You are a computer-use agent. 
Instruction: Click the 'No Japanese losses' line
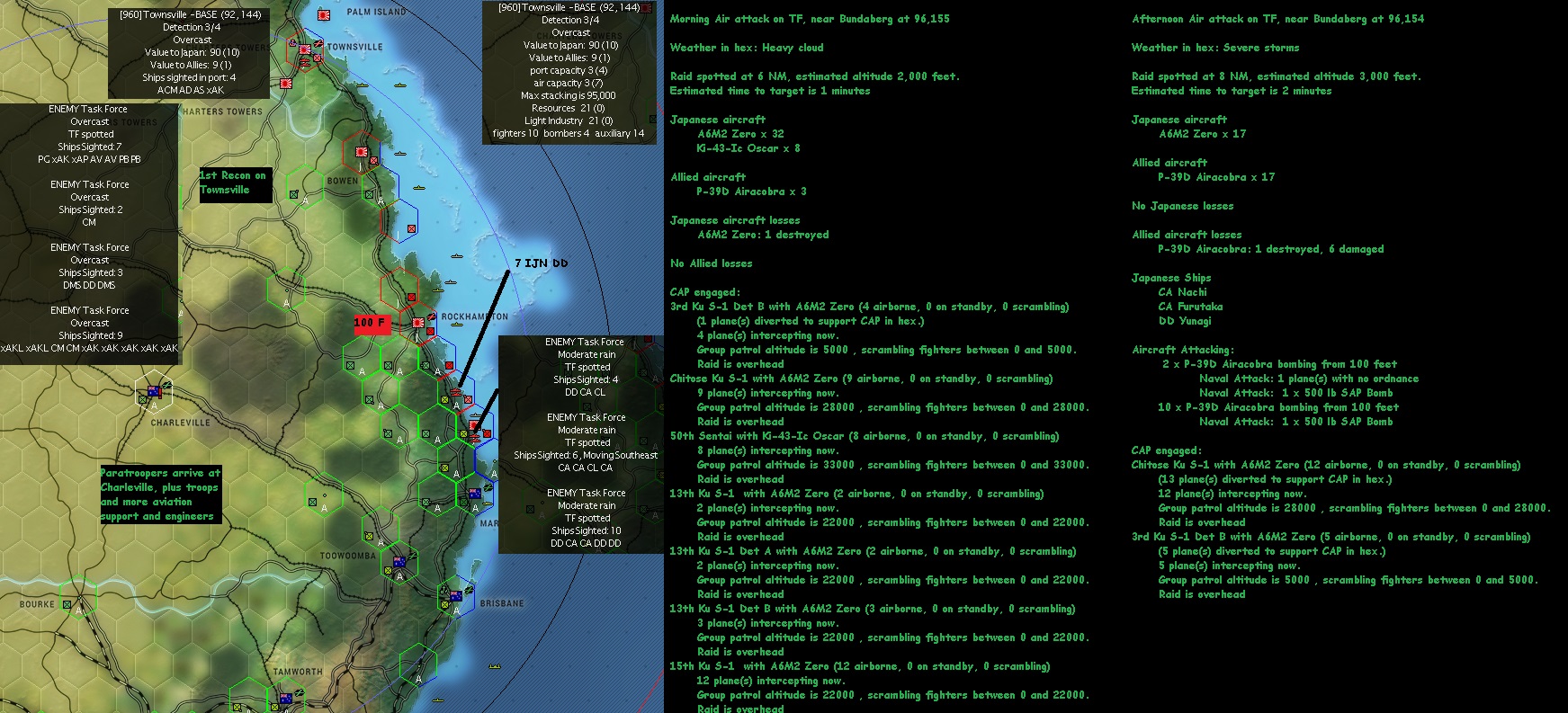pyautogui.click(x=1183, y=206)
